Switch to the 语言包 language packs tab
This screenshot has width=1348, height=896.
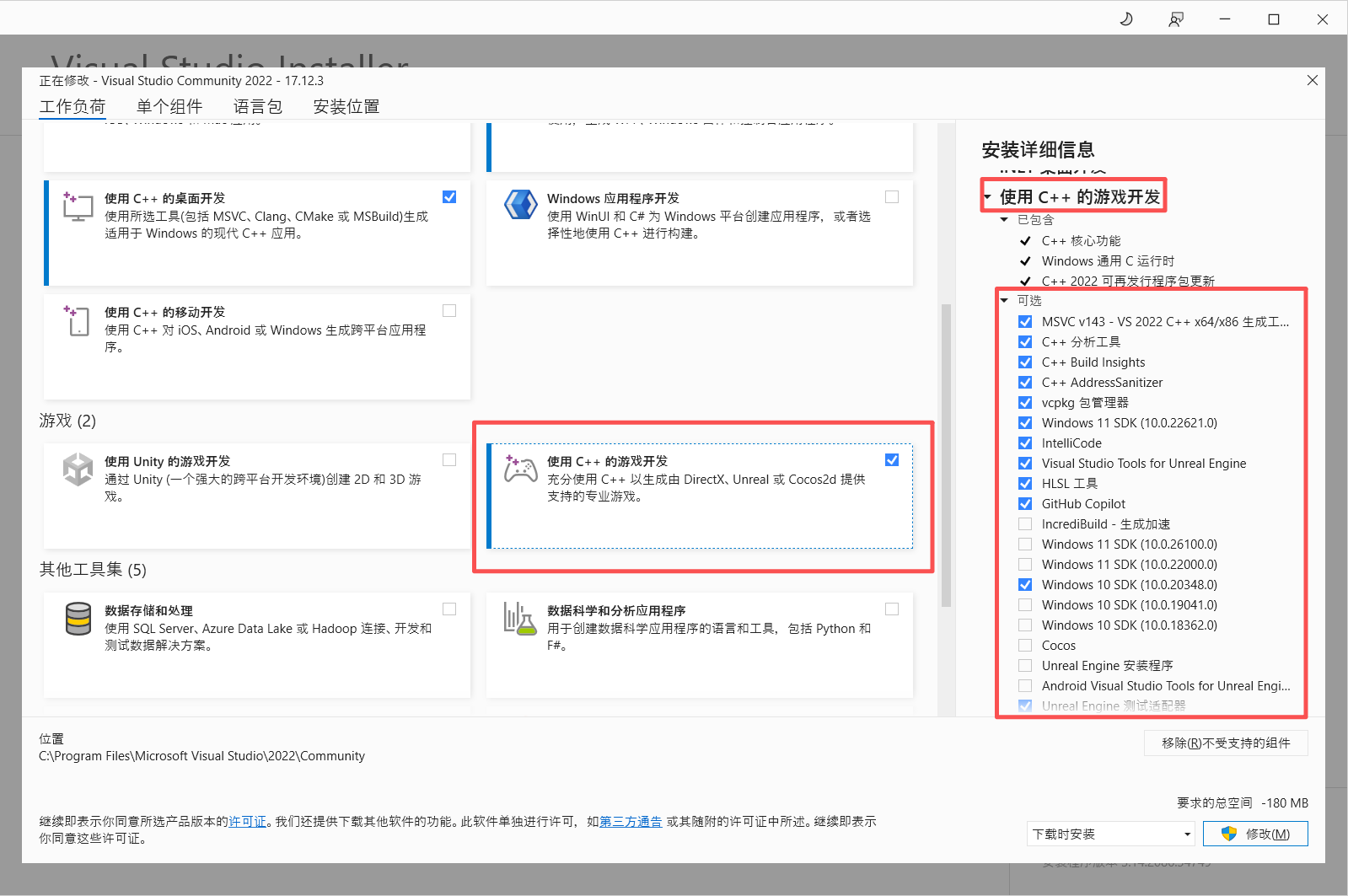click(x=258, y=106)
